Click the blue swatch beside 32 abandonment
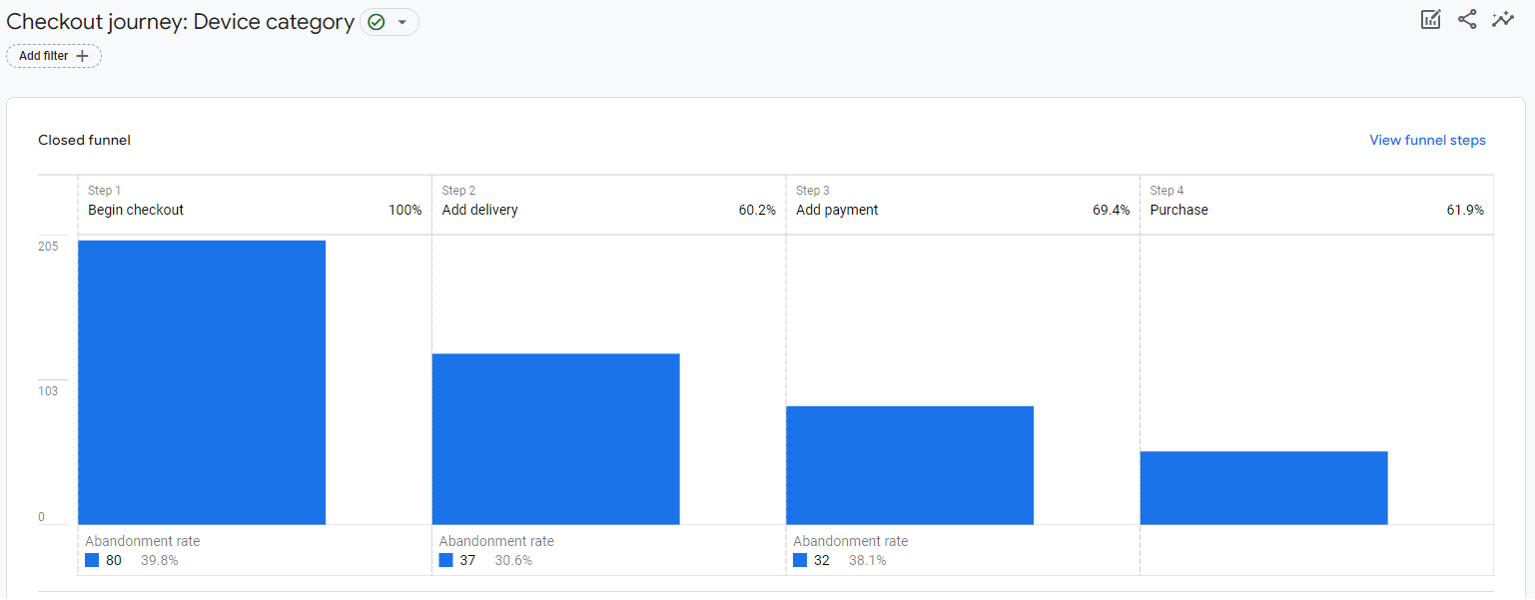The height and width of the screenshot is (600, 1535). click(x=800, y=560)
